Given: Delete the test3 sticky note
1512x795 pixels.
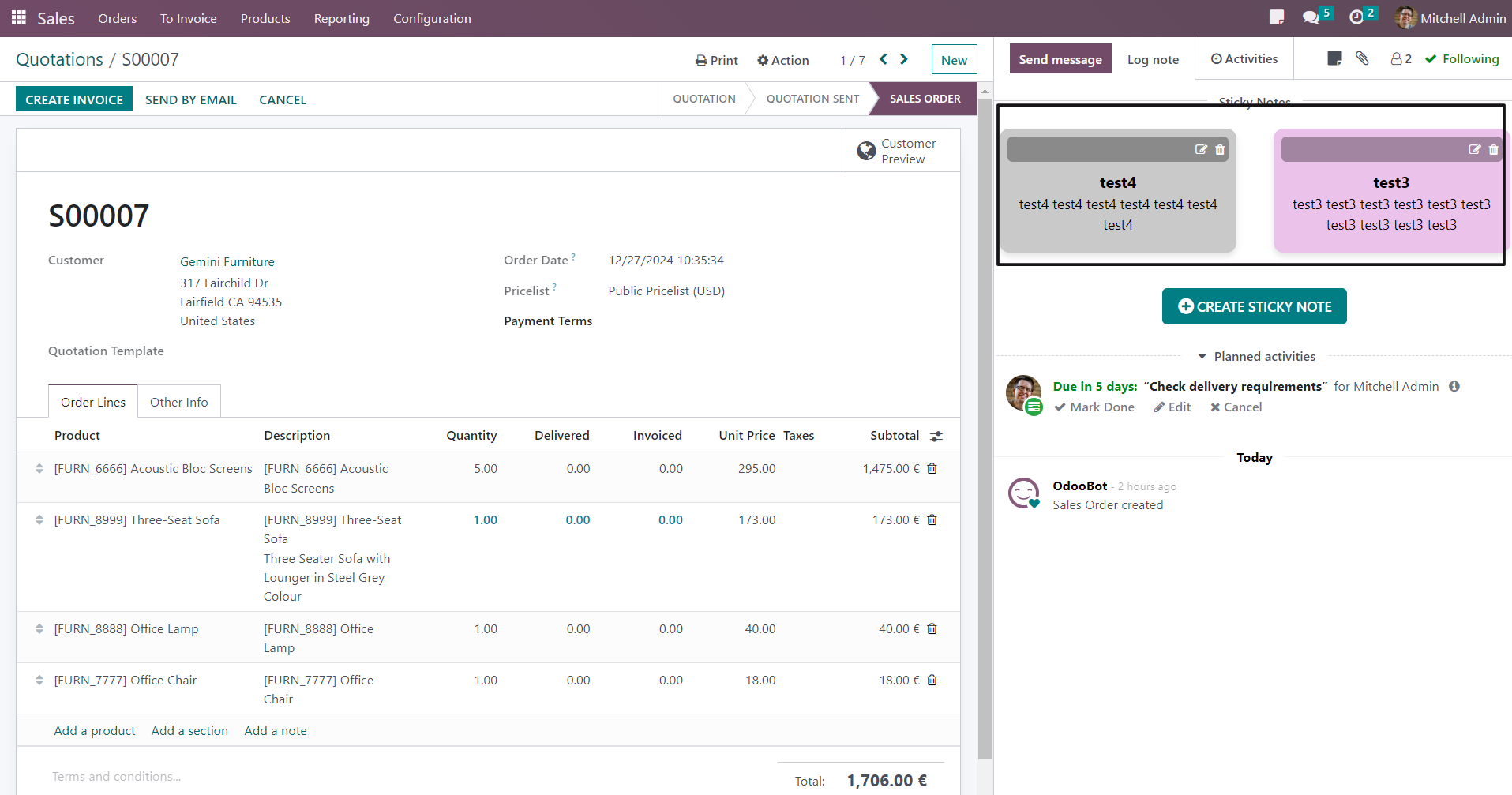Looking at the screenshot, I should click(x=1493, y=149).
